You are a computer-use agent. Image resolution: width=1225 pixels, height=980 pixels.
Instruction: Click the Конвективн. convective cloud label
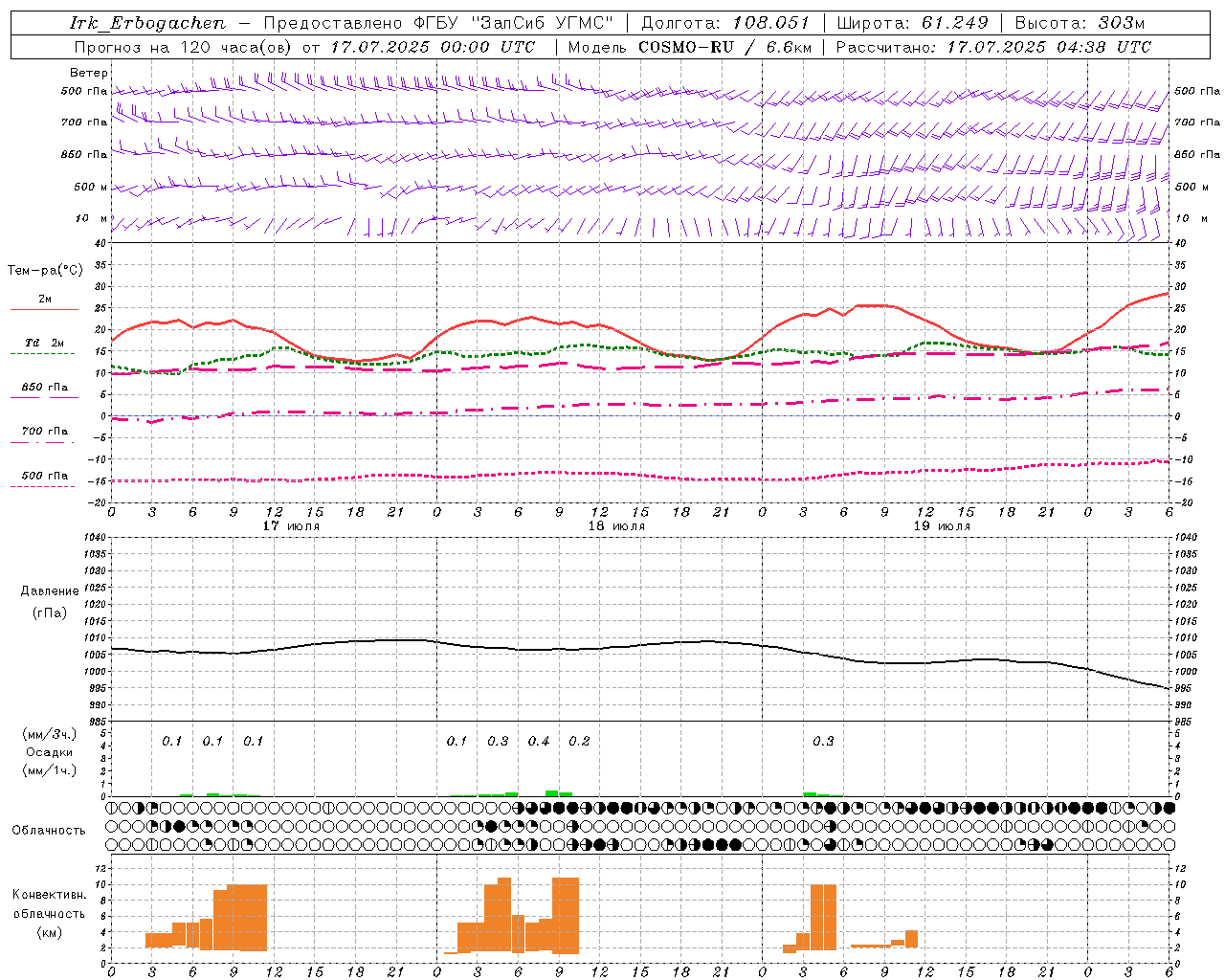(x=50, y=895)
